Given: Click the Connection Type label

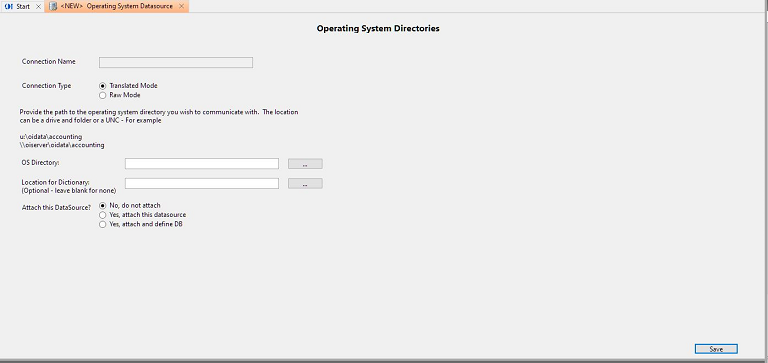Looking at the screenshot, I should pyautogui.click(x=47, y=86).
